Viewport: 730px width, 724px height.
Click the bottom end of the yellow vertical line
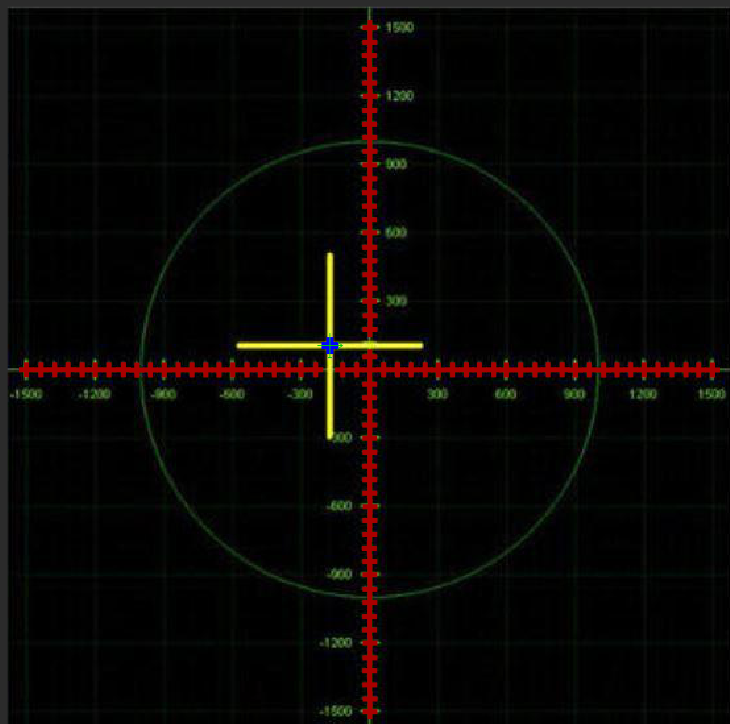click(329, 436)
